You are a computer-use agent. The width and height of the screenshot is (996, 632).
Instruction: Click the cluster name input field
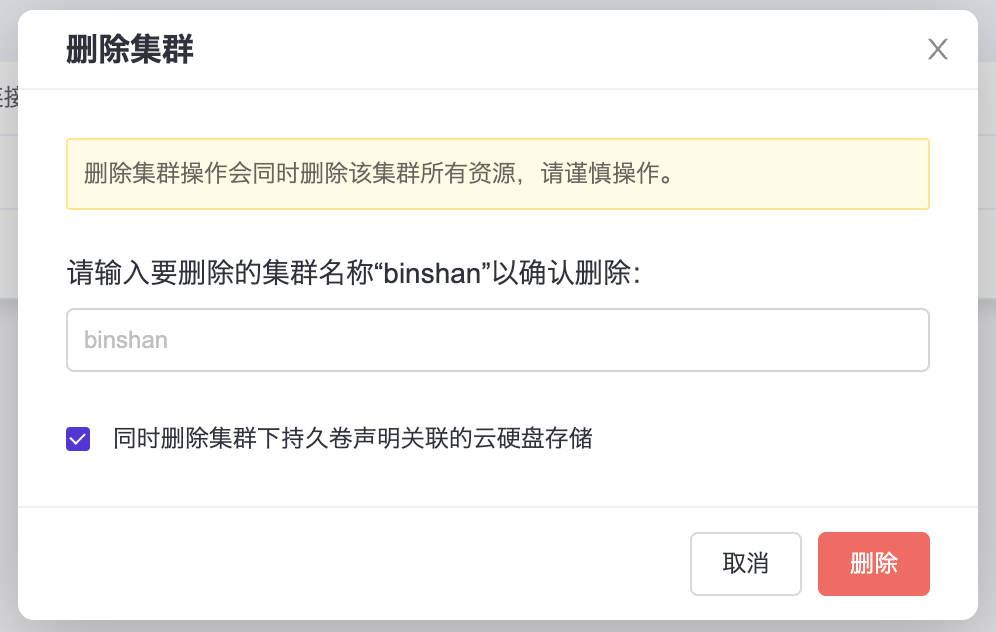(x=497, y=340)
